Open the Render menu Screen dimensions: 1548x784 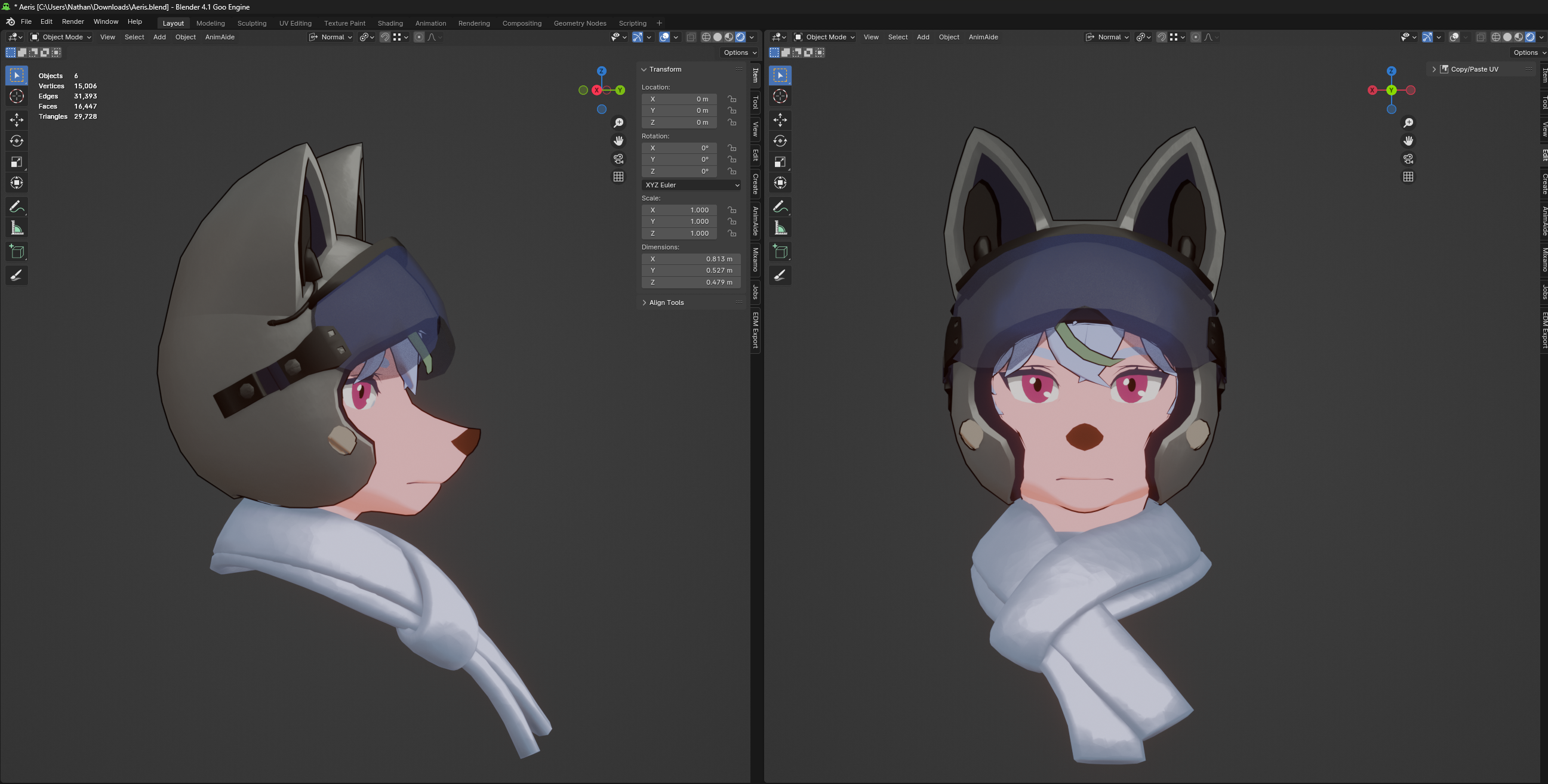pos(73,21)
